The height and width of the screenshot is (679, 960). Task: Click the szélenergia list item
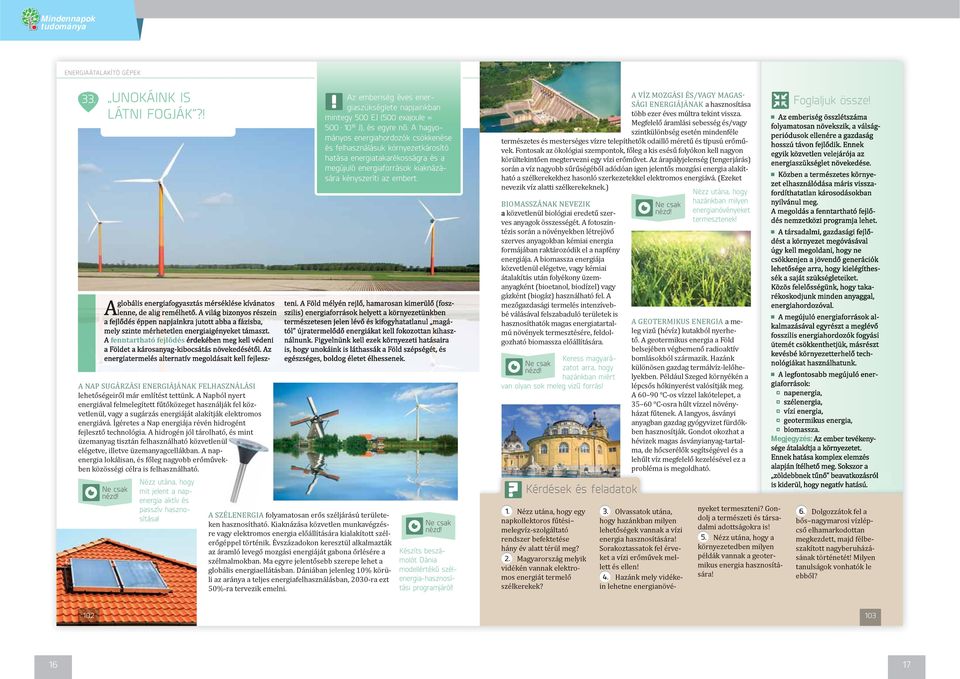pos(803,402)
